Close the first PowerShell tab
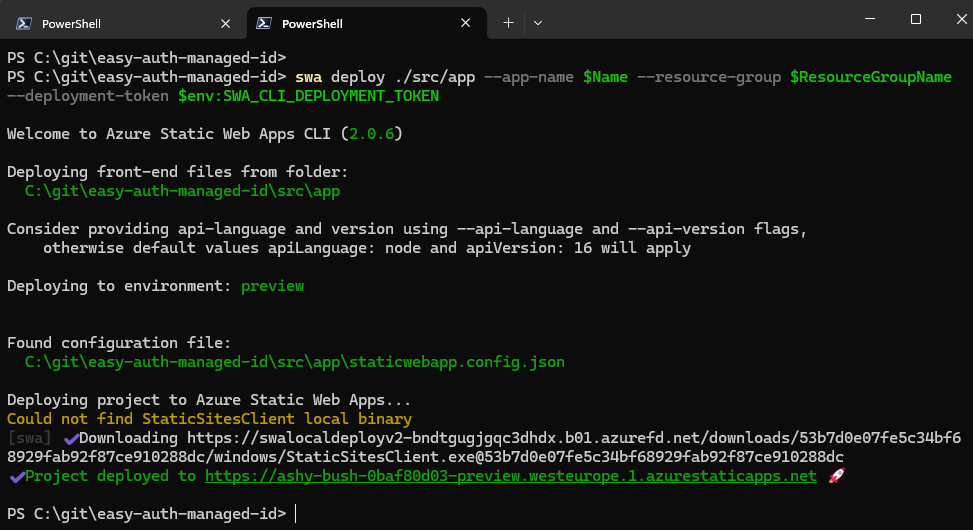Screen dimensions: 973x530 click(x=225, y=24)
